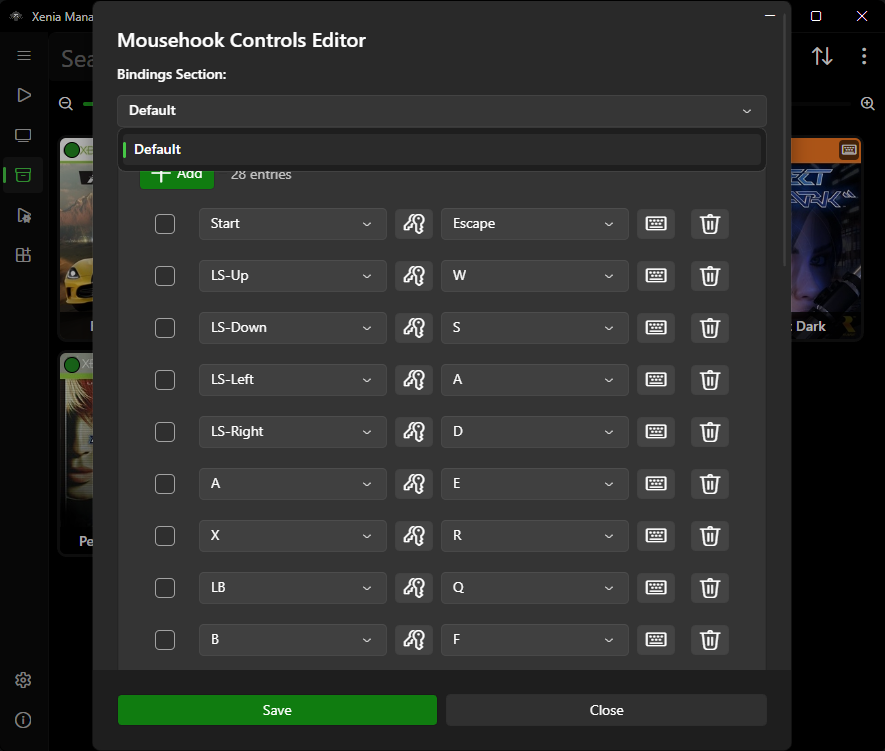The image size is (885, 751).
Task: Open the LS-Up controller button dropdown
Action: [x=292, y=276]
